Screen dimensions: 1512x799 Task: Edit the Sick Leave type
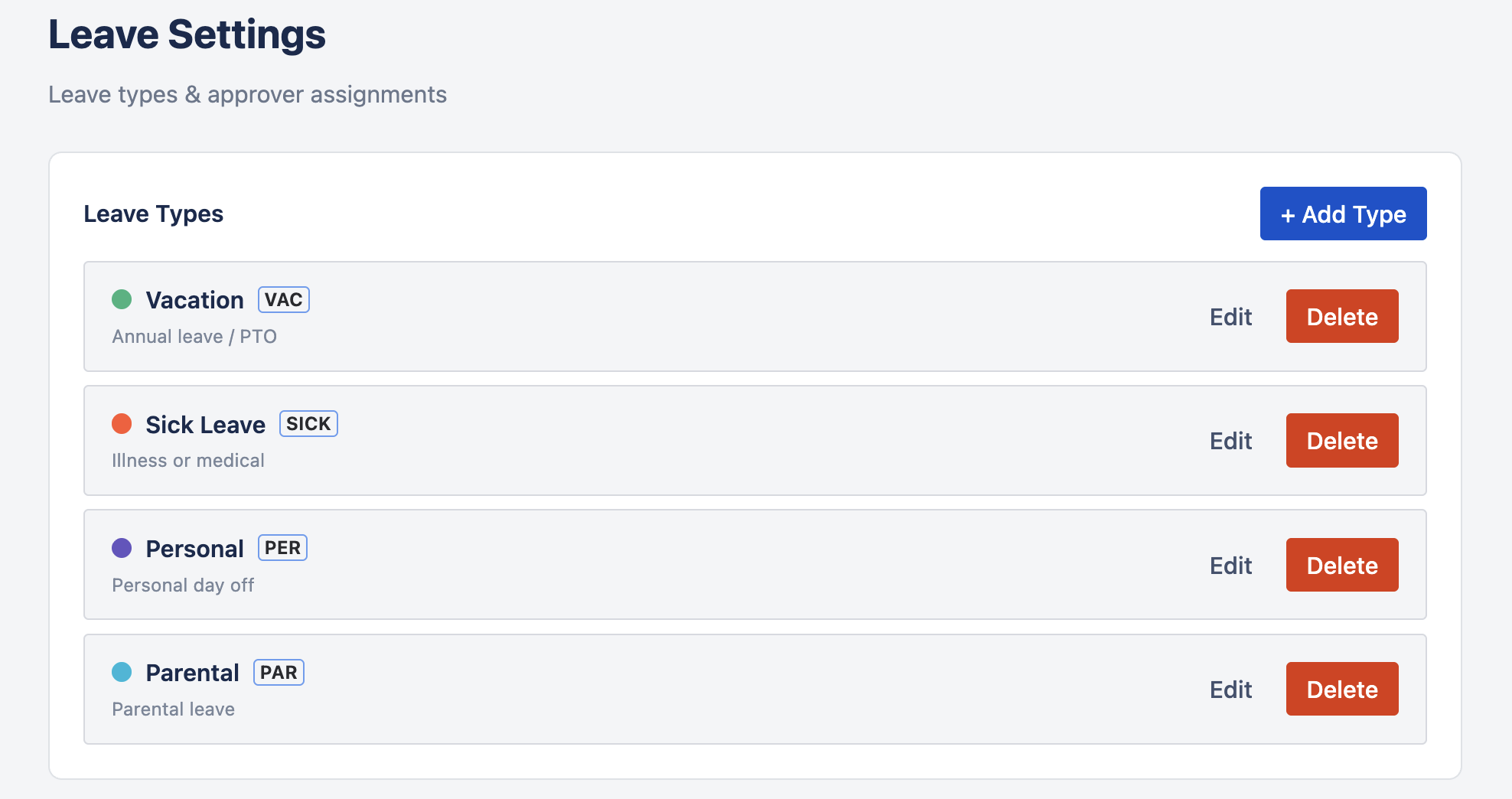(x=1230, y=440)
